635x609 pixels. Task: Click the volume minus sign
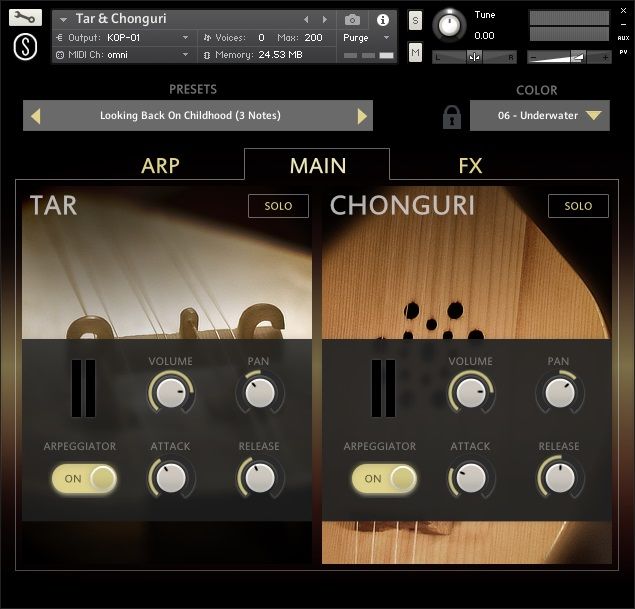[x=533, y=57]
